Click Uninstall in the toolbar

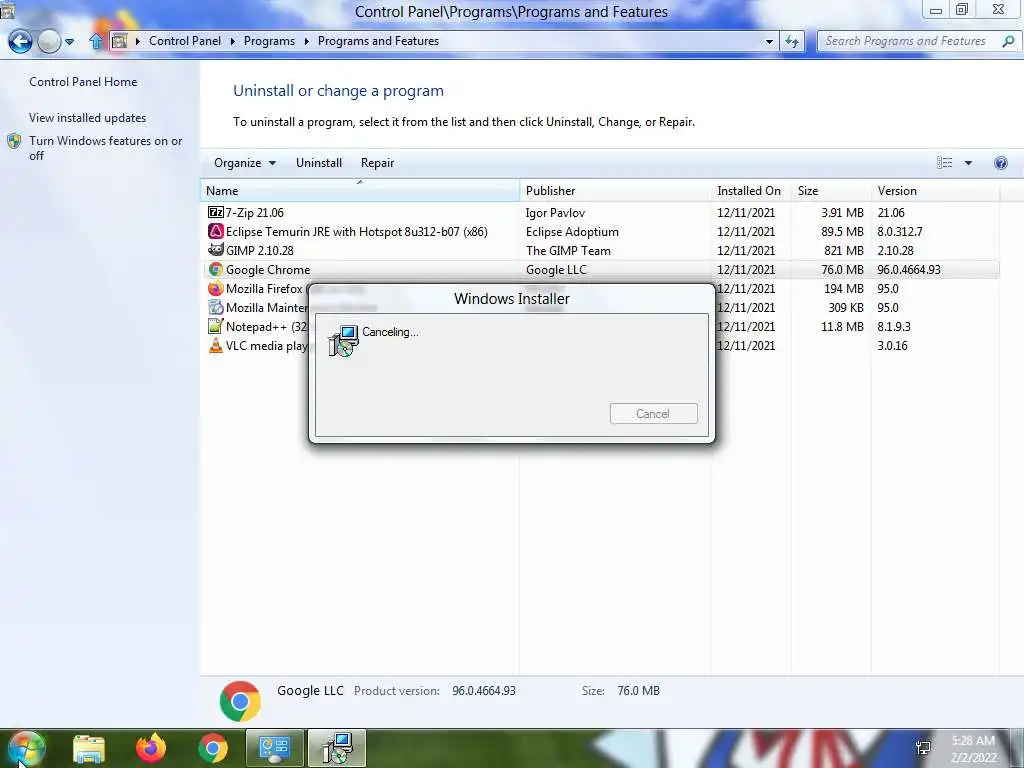(x=319, y=163)
